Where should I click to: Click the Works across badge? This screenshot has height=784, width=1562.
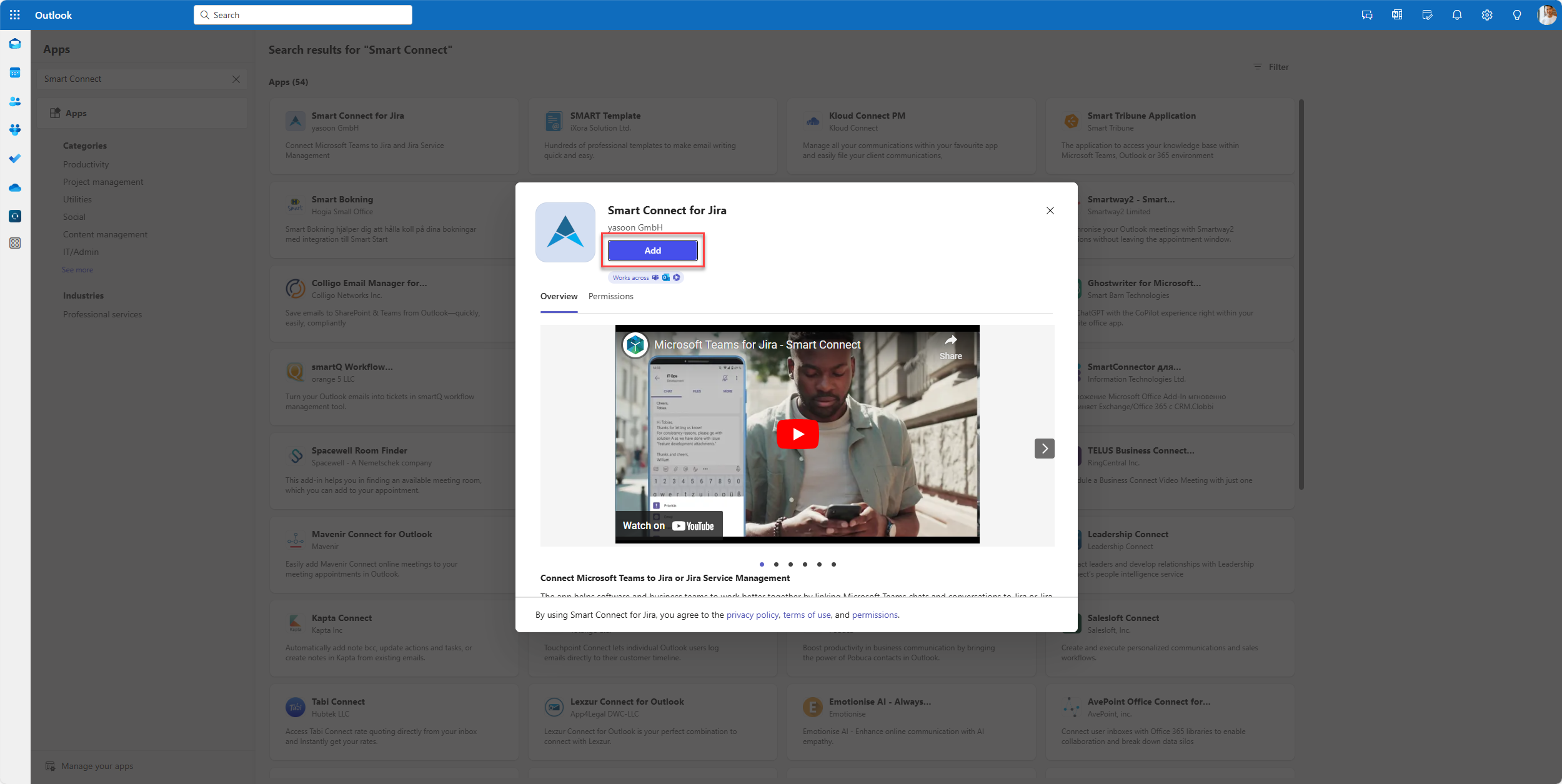pos(646,277)
